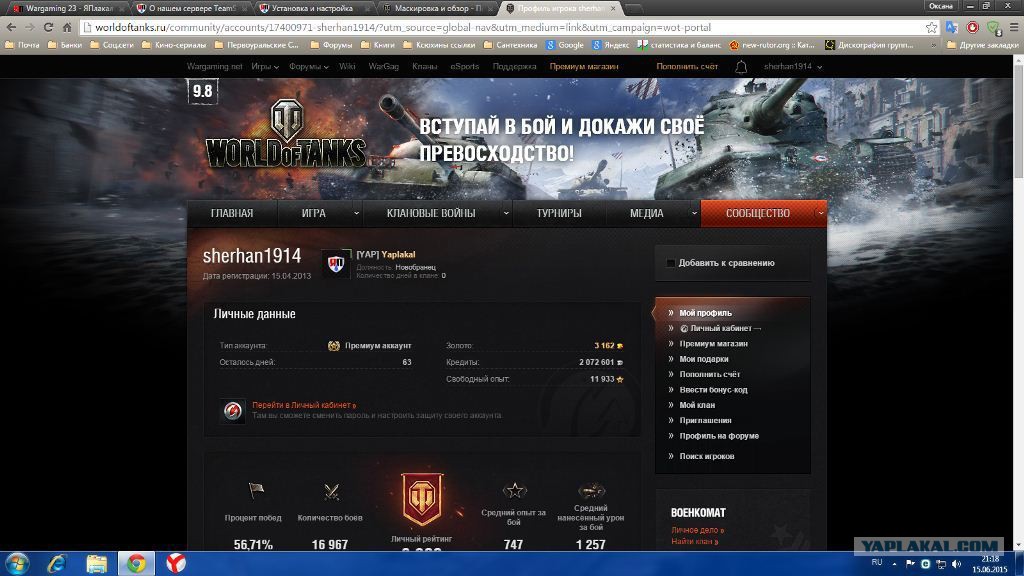
Task: Open 'Ввести бонус-код' in sidebar
Action: pos(713,390)
